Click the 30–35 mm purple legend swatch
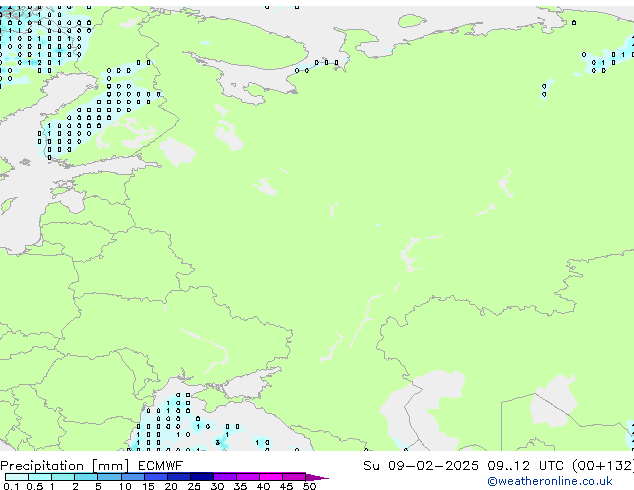Viewport: 634px width, 490px height. [225, 477]
